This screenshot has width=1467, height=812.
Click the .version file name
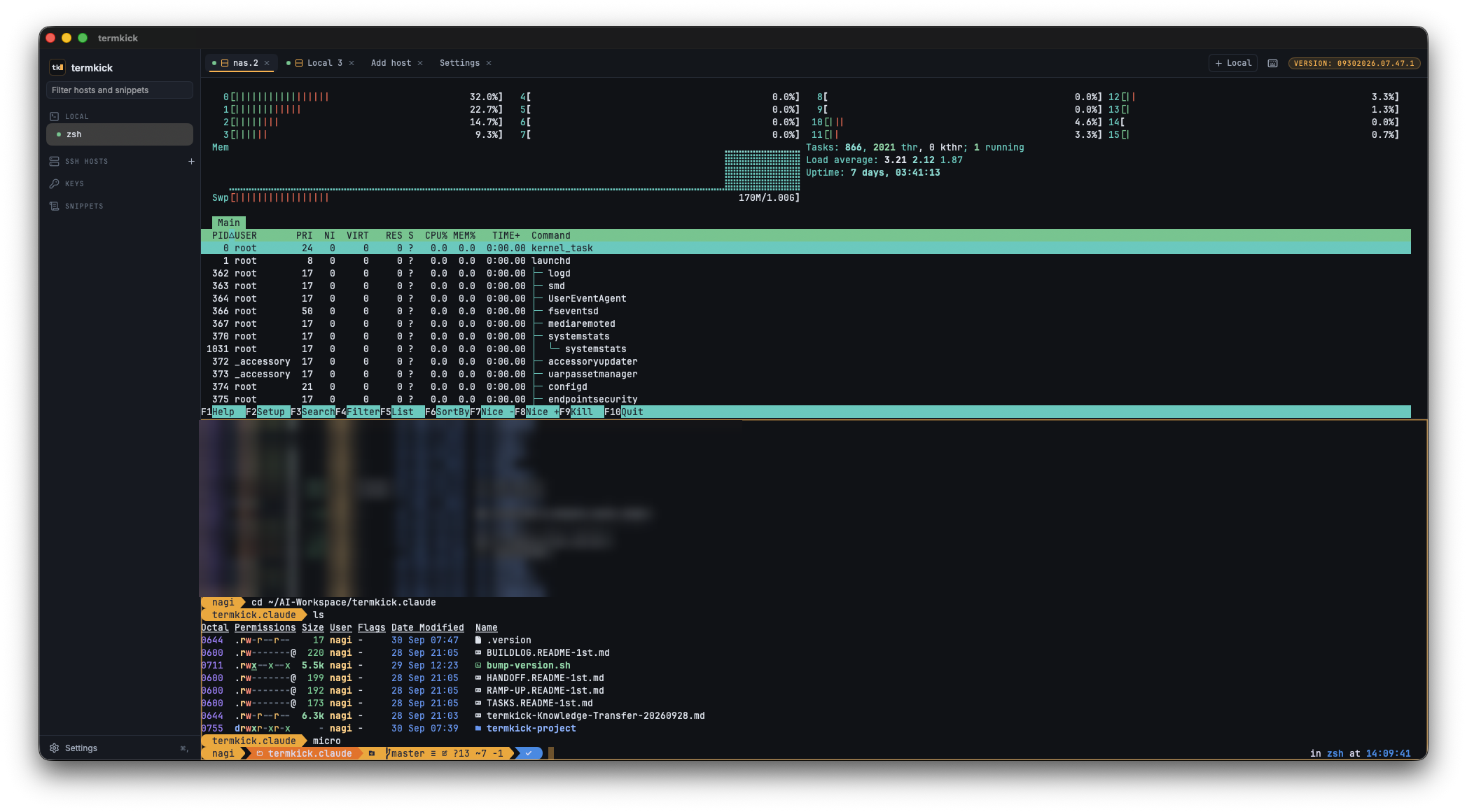tap(509, 640)
